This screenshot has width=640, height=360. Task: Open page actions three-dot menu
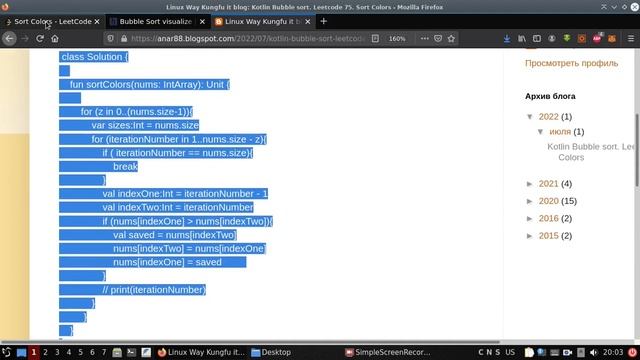point(424,38)
